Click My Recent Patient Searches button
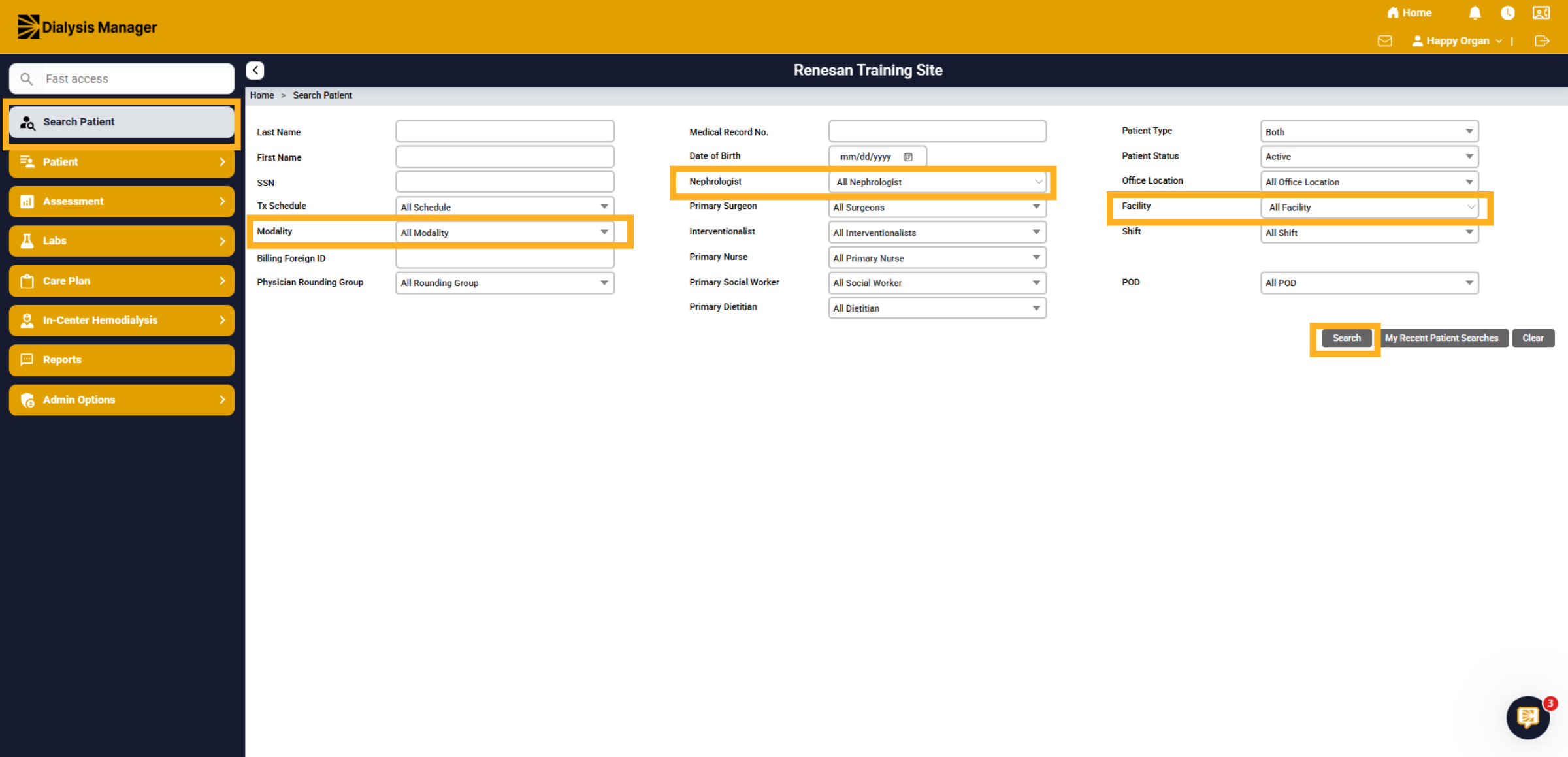This screenshot has width=1568, height=757. point(1441,338)
